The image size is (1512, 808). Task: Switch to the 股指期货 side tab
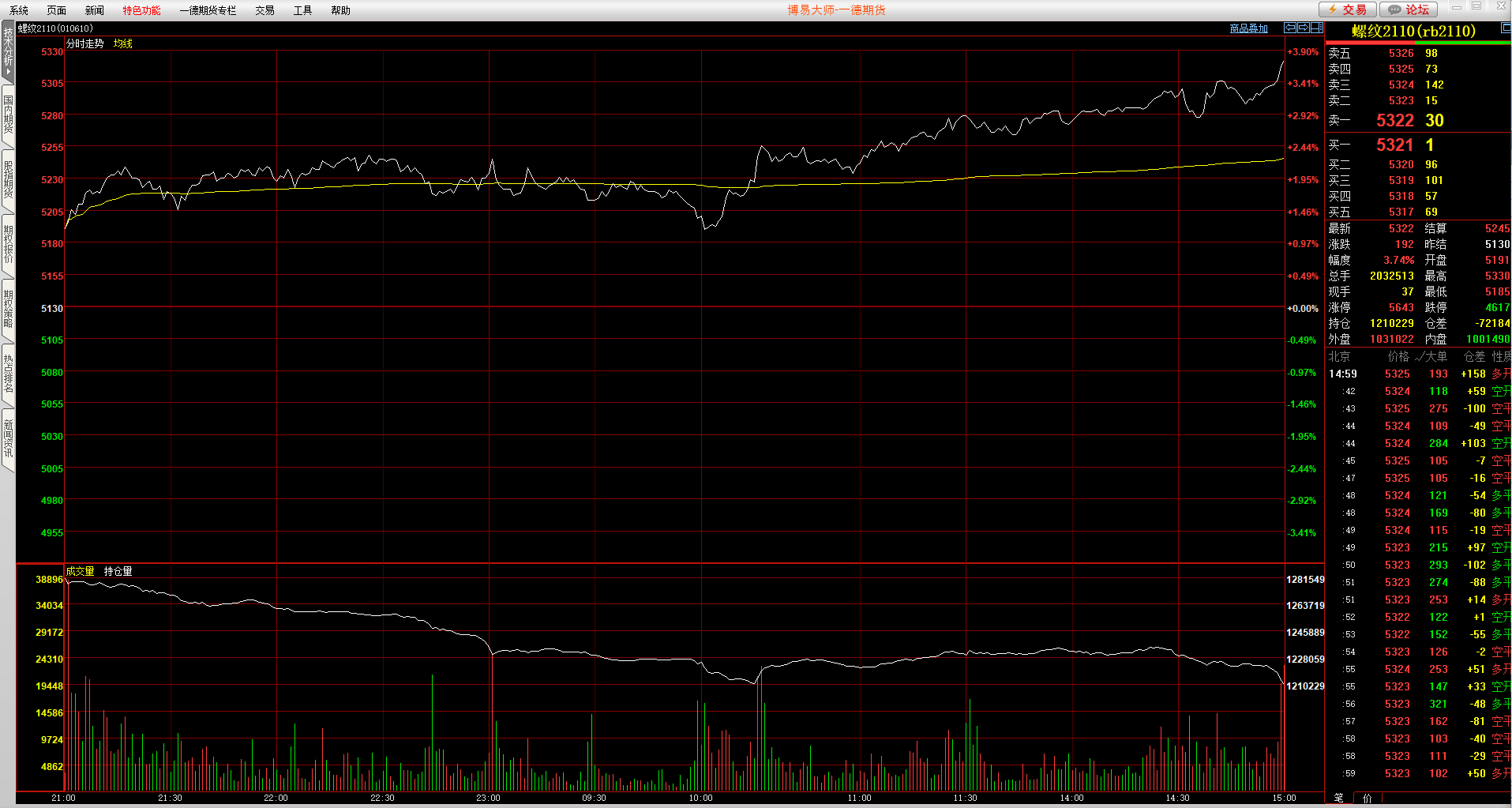tap(8, 179)
